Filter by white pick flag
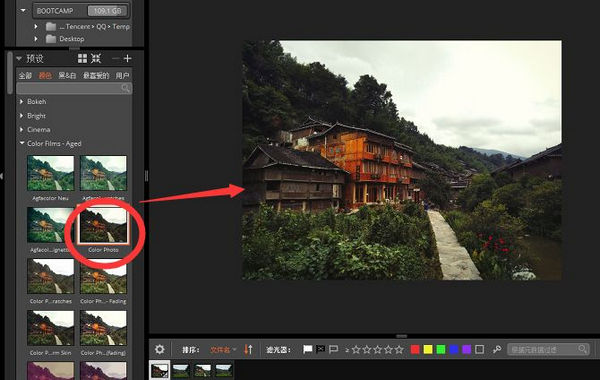The image size is (600, 380). [x=307, y=349]
